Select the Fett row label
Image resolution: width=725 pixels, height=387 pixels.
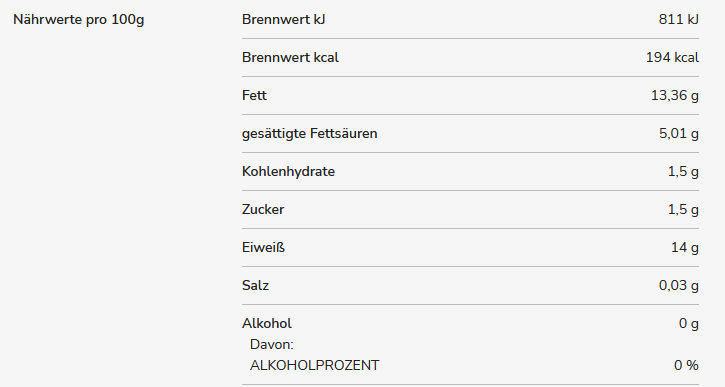254,95
